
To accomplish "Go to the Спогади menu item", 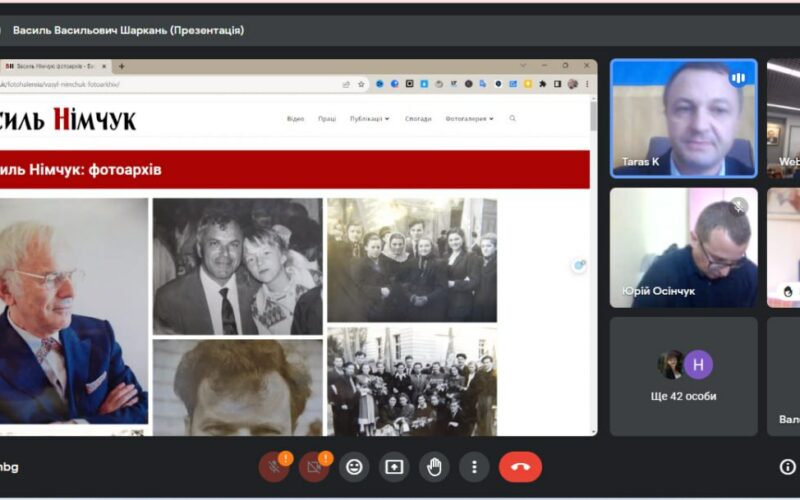I will (418, 119).
